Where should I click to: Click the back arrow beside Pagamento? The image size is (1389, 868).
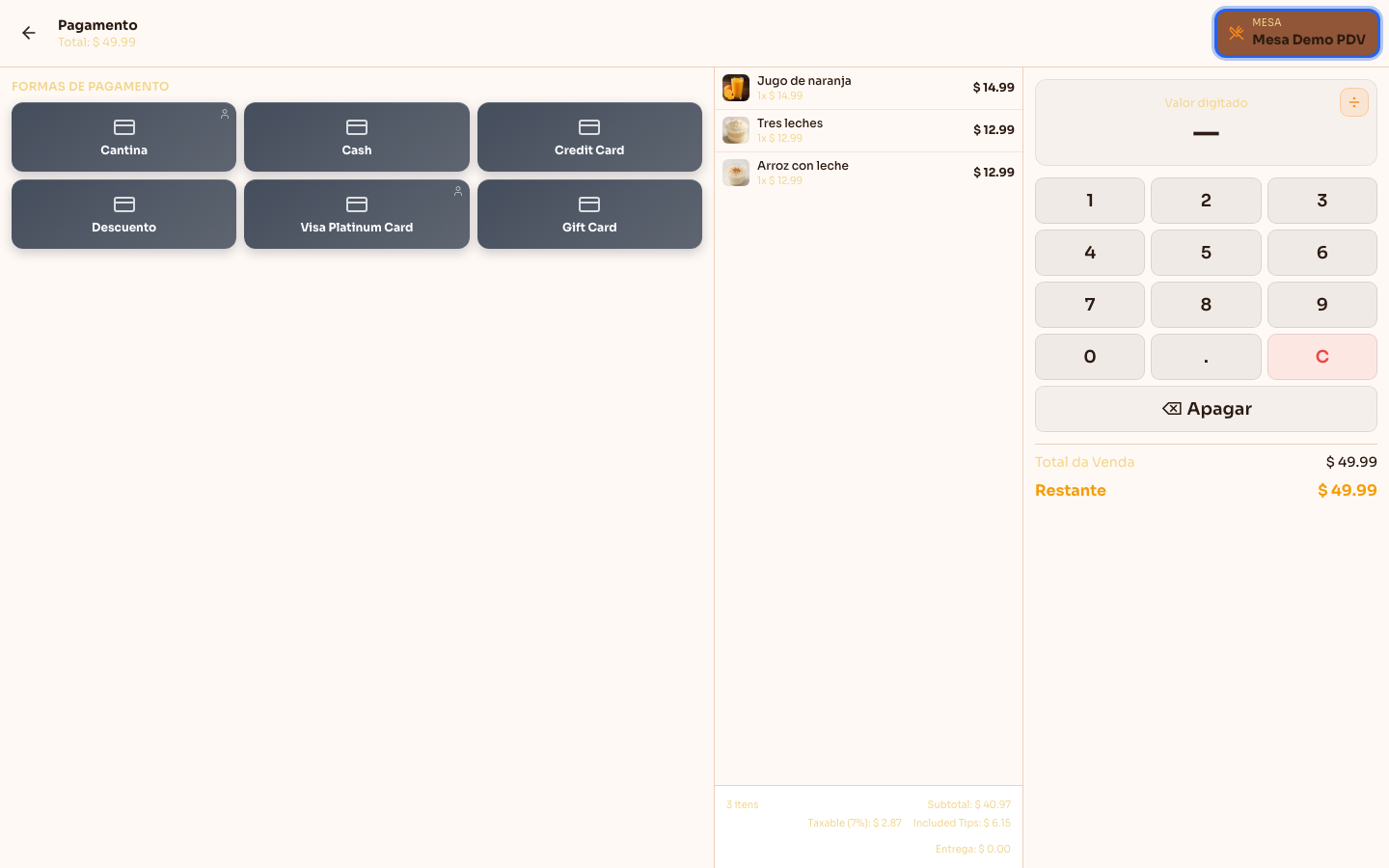(x=29, y=33)
